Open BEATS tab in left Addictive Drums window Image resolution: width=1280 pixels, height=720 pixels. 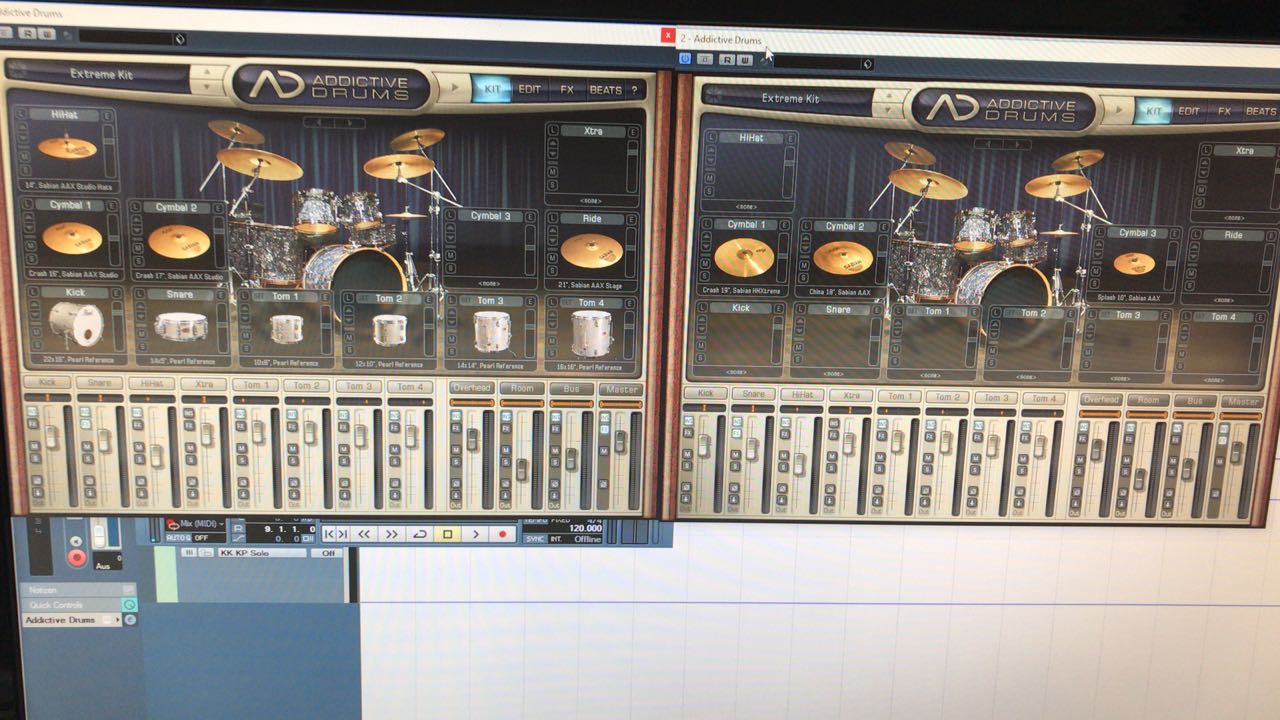[605, 90]
